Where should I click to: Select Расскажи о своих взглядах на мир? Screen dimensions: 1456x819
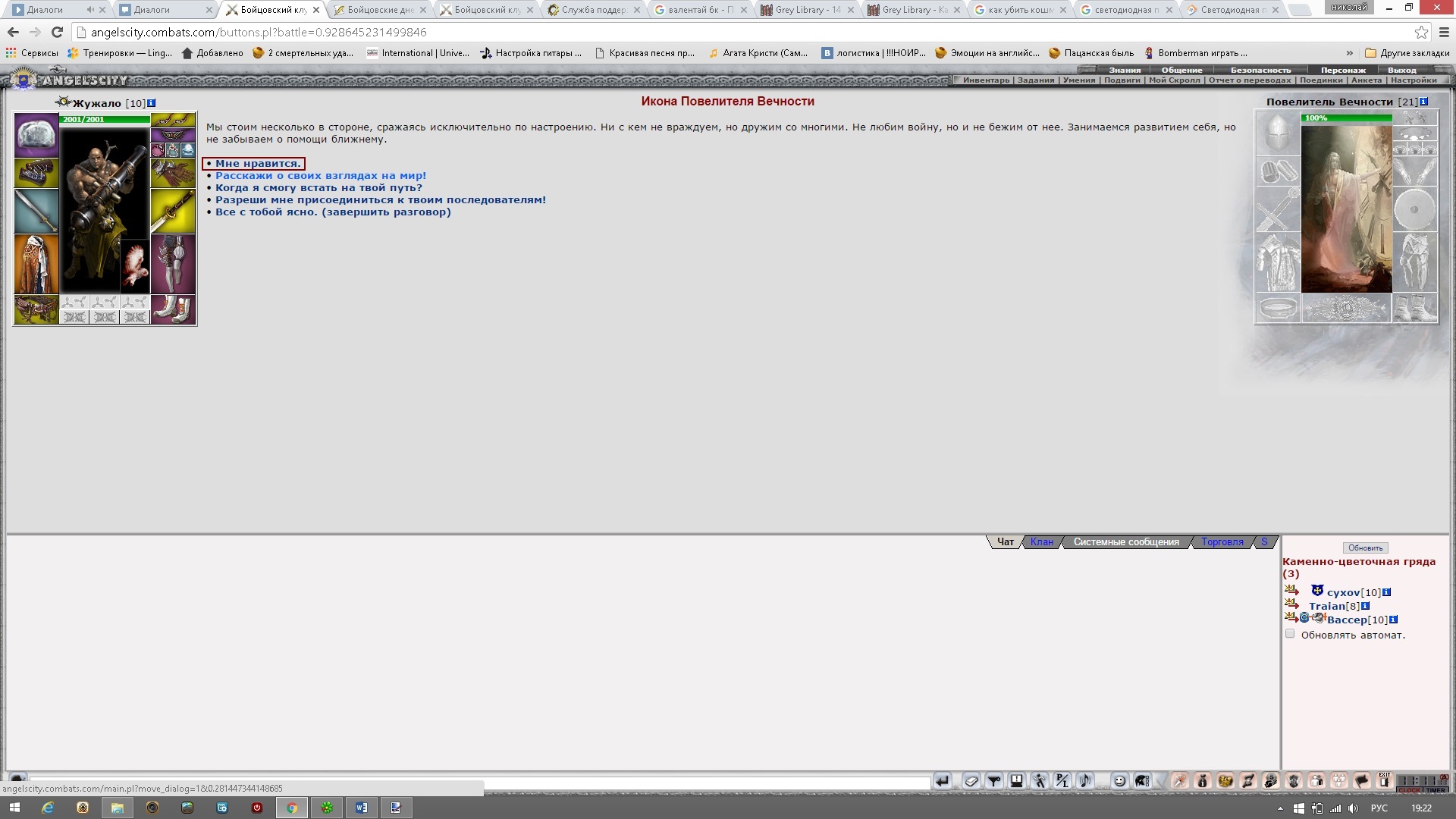click(x=321, y=175)
